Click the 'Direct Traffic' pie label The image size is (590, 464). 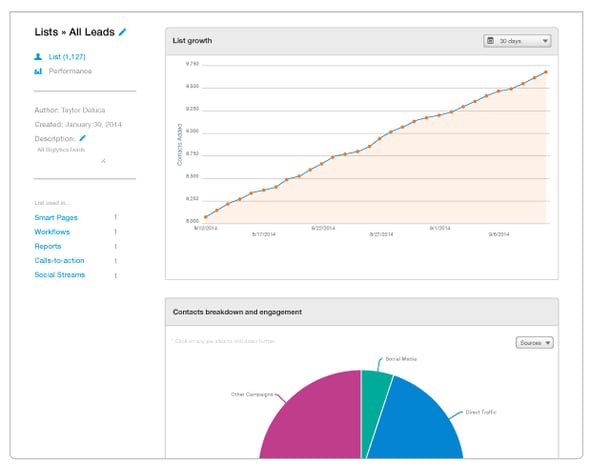(x=481, y=412)
